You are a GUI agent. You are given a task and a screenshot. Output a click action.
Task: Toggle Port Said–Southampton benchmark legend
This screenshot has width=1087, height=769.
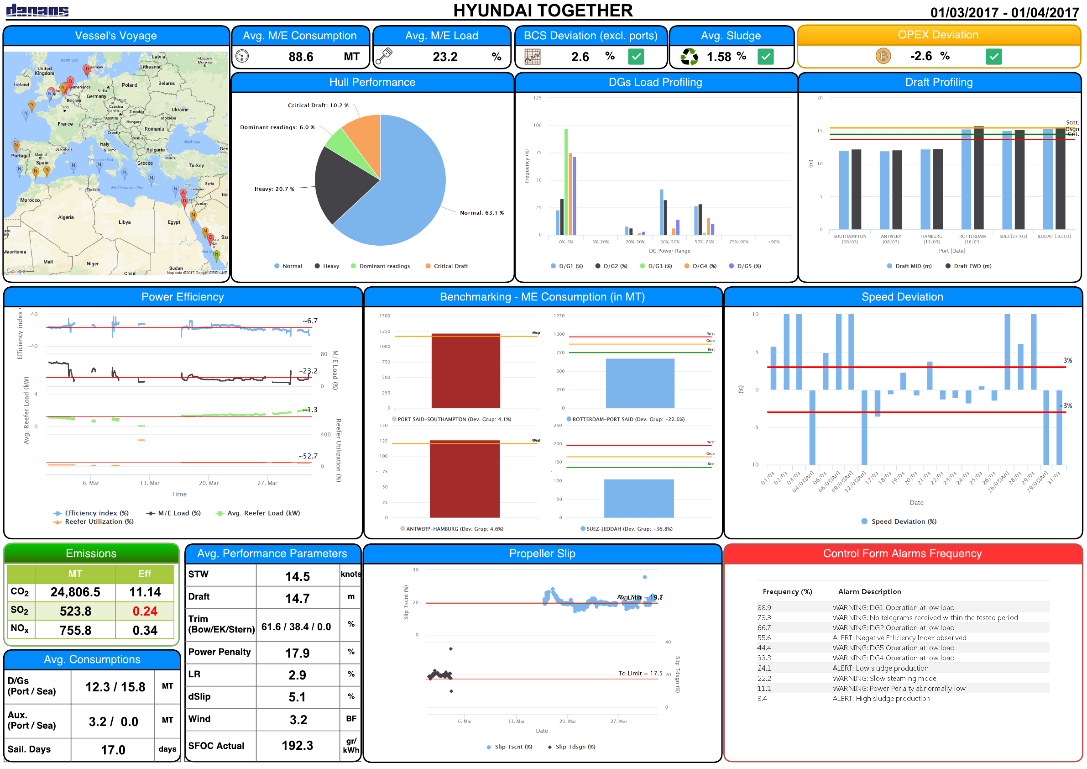click(x=451, y=420)
